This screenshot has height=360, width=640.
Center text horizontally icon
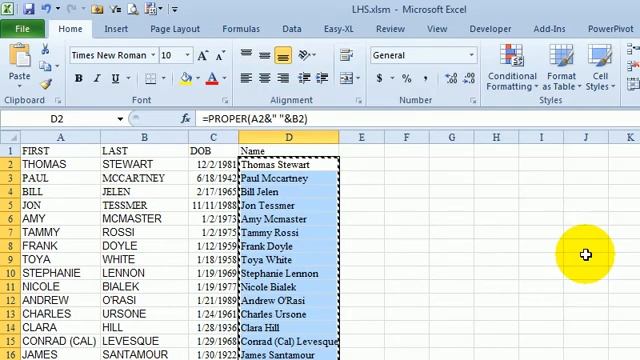point(264,78)
